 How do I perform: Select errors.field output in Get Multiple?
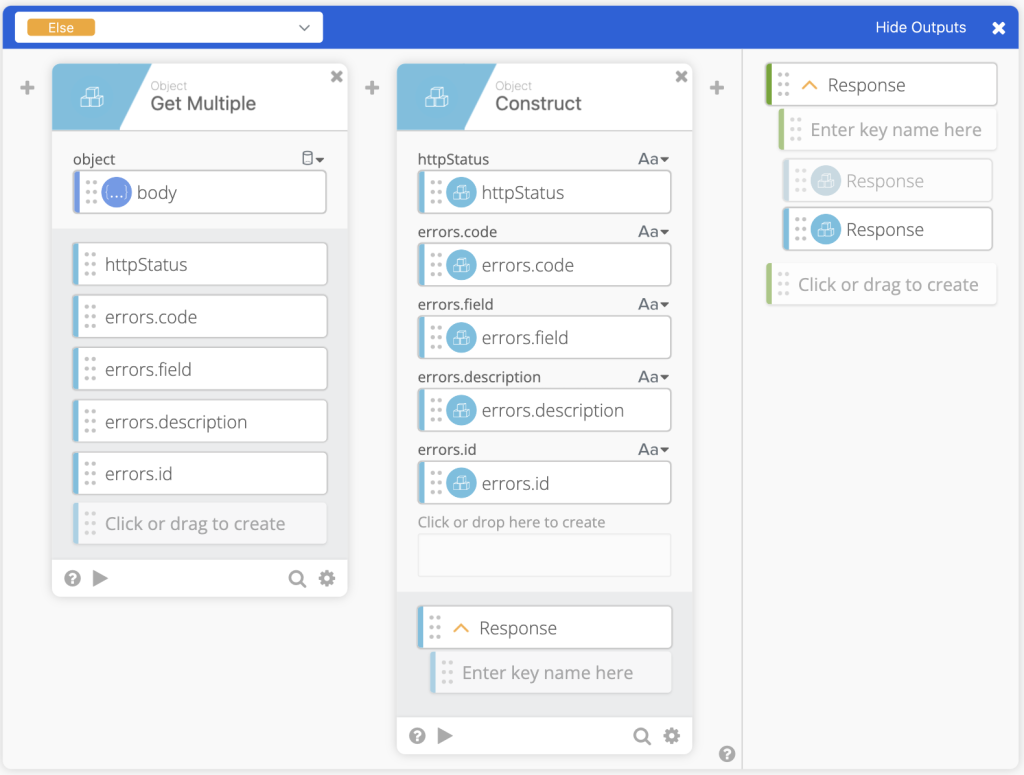click(200, 369)
